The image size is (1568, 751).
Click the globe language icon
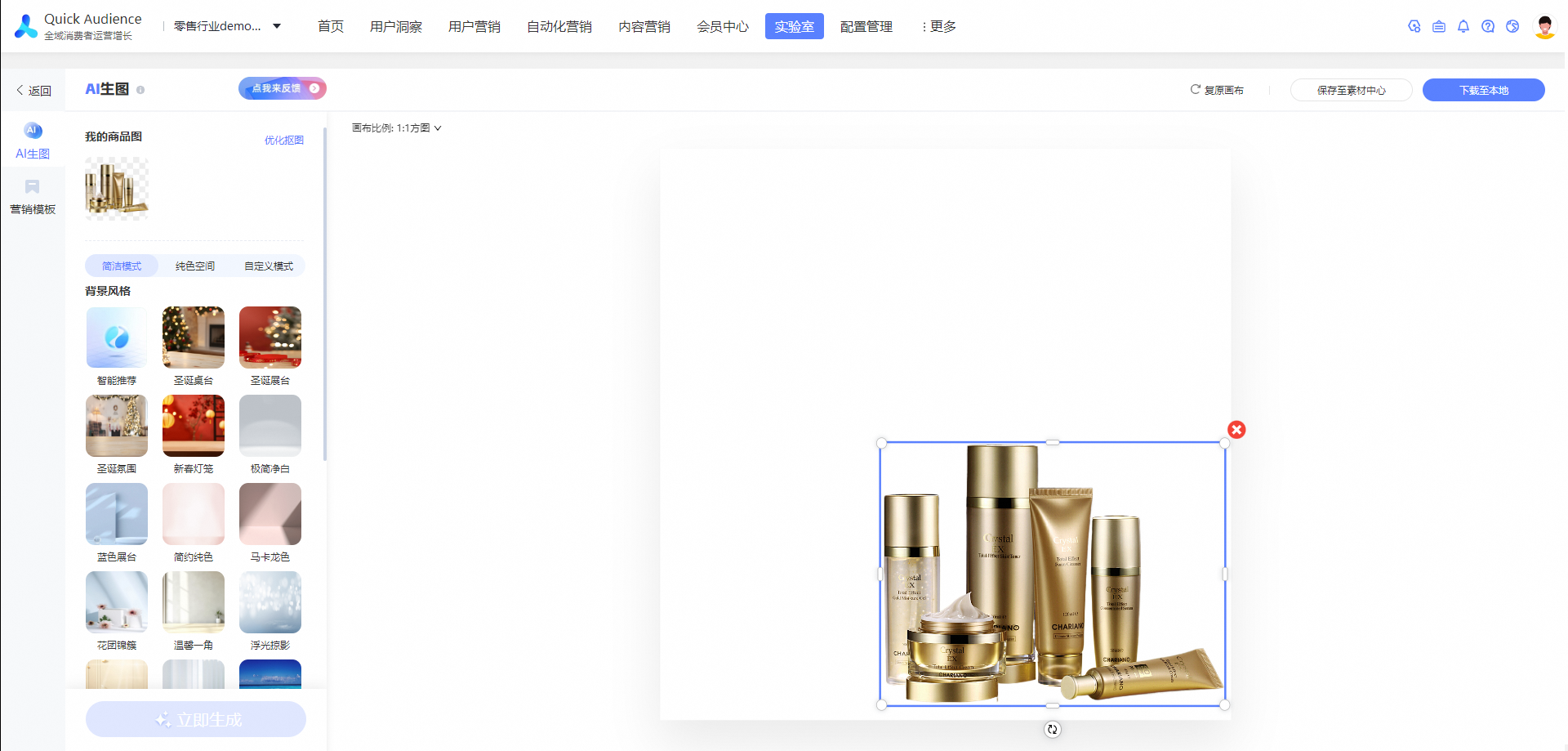click(1512, 26)
